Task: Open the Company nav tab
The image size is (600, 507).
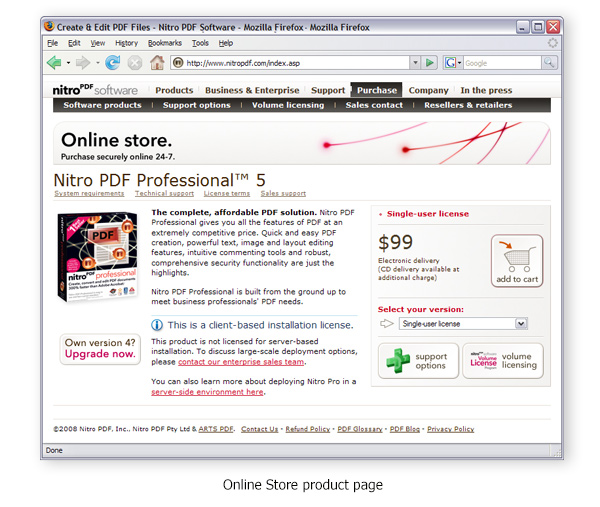Action: 428,90
